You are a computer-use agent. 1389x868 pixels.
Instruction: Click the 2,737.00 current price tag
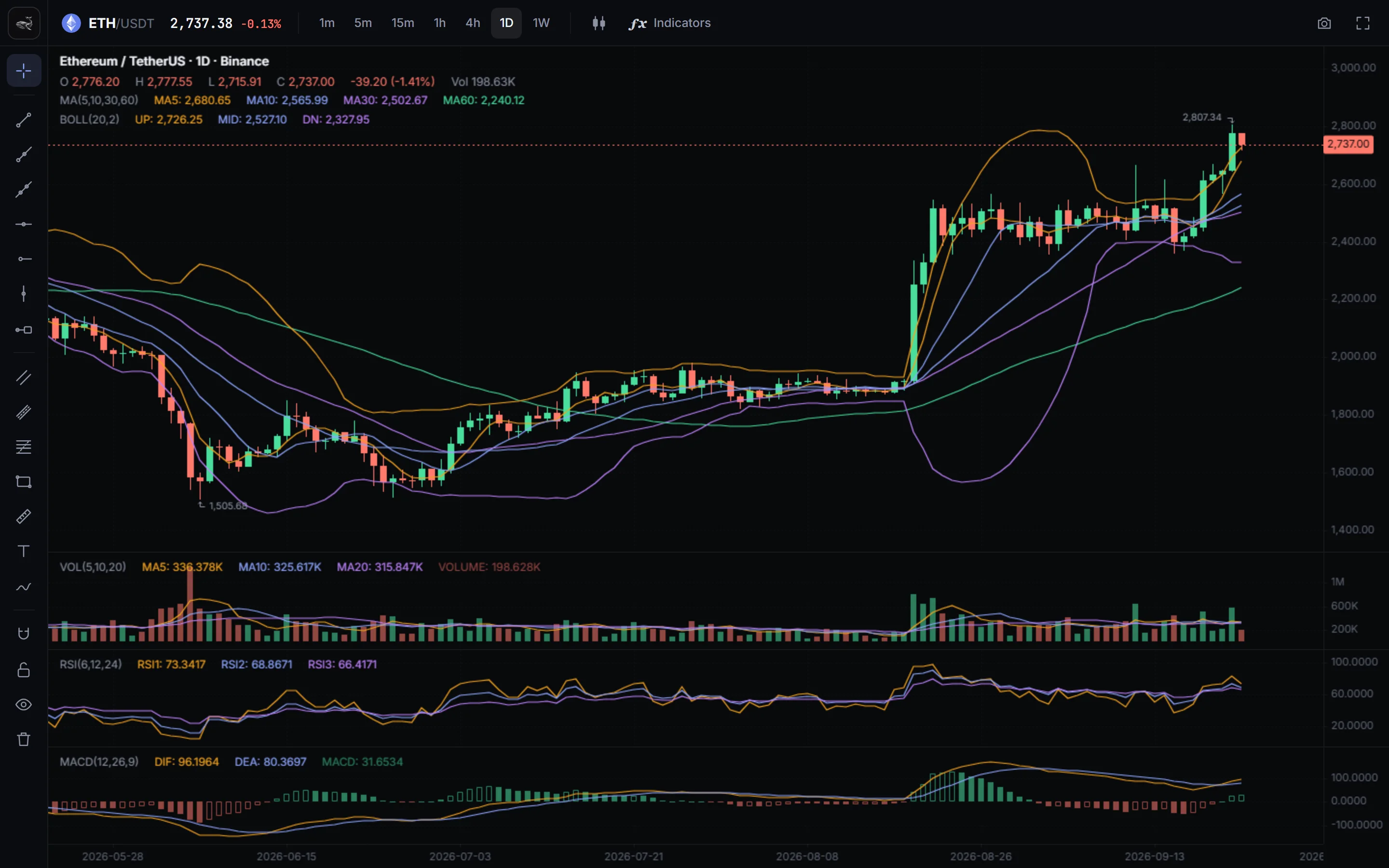1348,144
